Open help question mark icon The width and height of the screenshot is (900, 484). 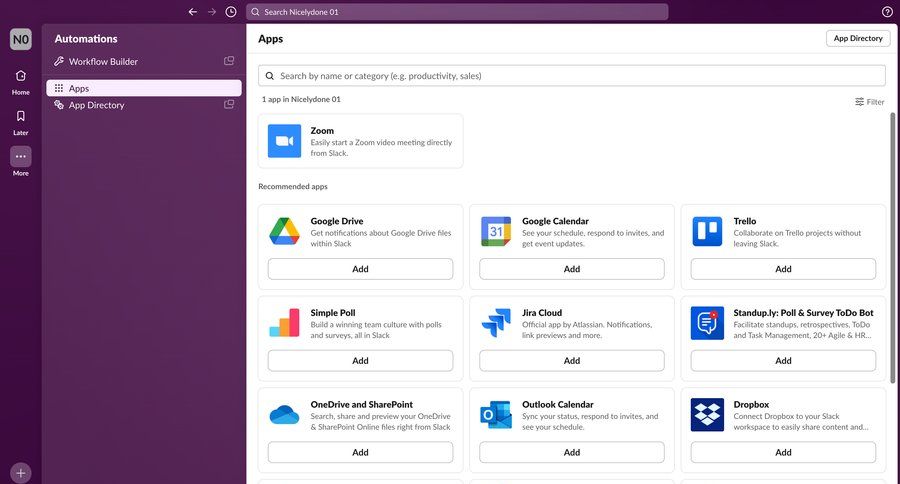pyautogui.click(x=887, y=11)
